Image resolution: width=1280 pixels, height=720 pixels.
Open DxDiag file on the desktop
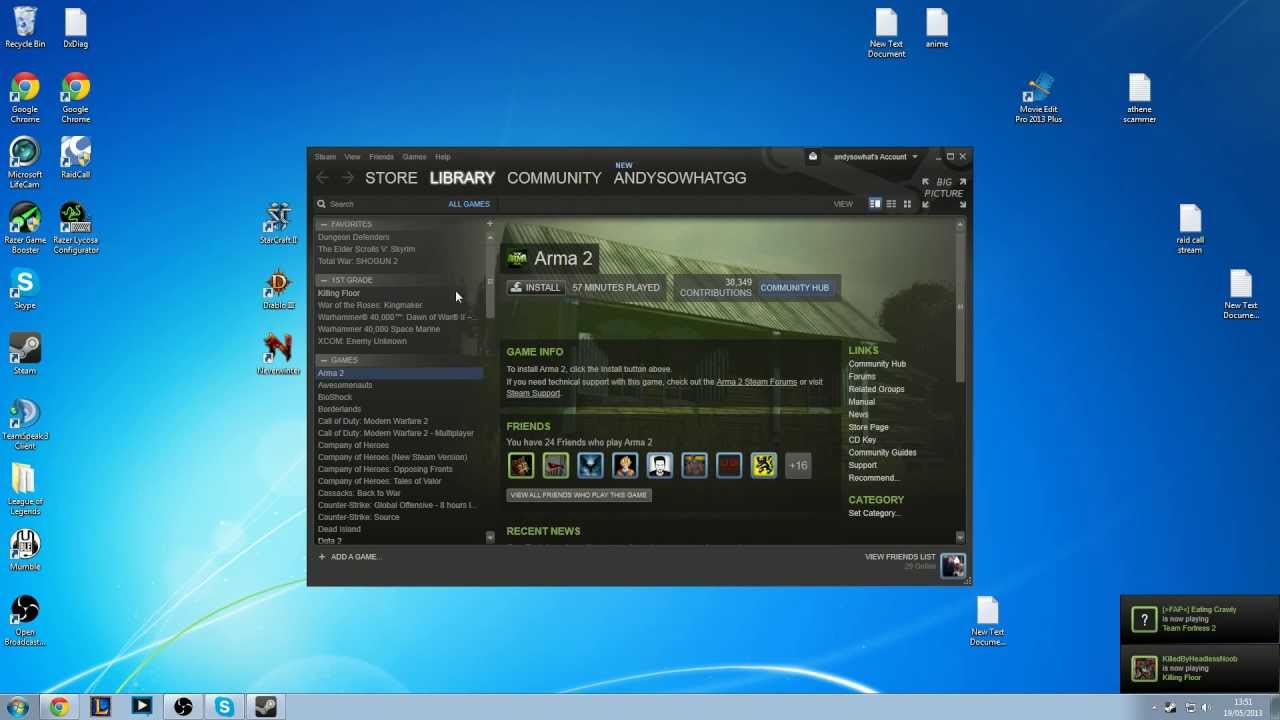pyautogui.click(x=75, y=28)
